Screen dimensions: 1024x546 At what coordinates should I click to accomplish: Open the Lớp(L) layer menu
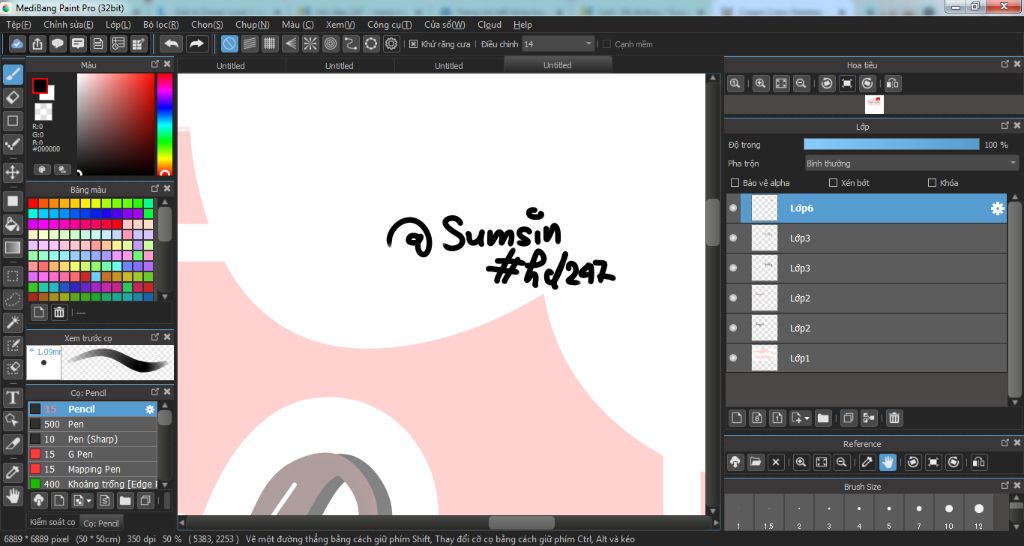click(118, 25)
